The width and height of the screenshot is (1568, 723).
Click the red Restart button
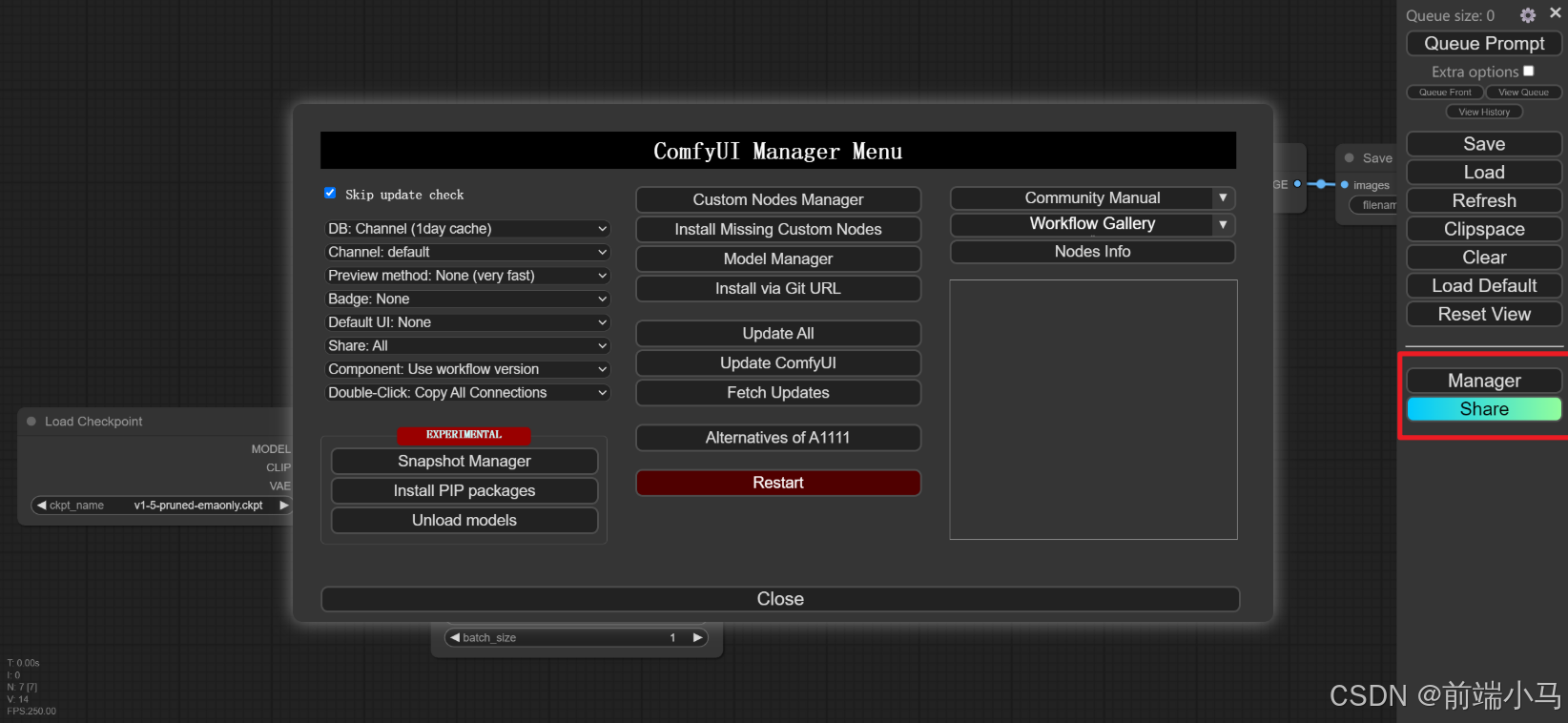(x=778, y=483)
